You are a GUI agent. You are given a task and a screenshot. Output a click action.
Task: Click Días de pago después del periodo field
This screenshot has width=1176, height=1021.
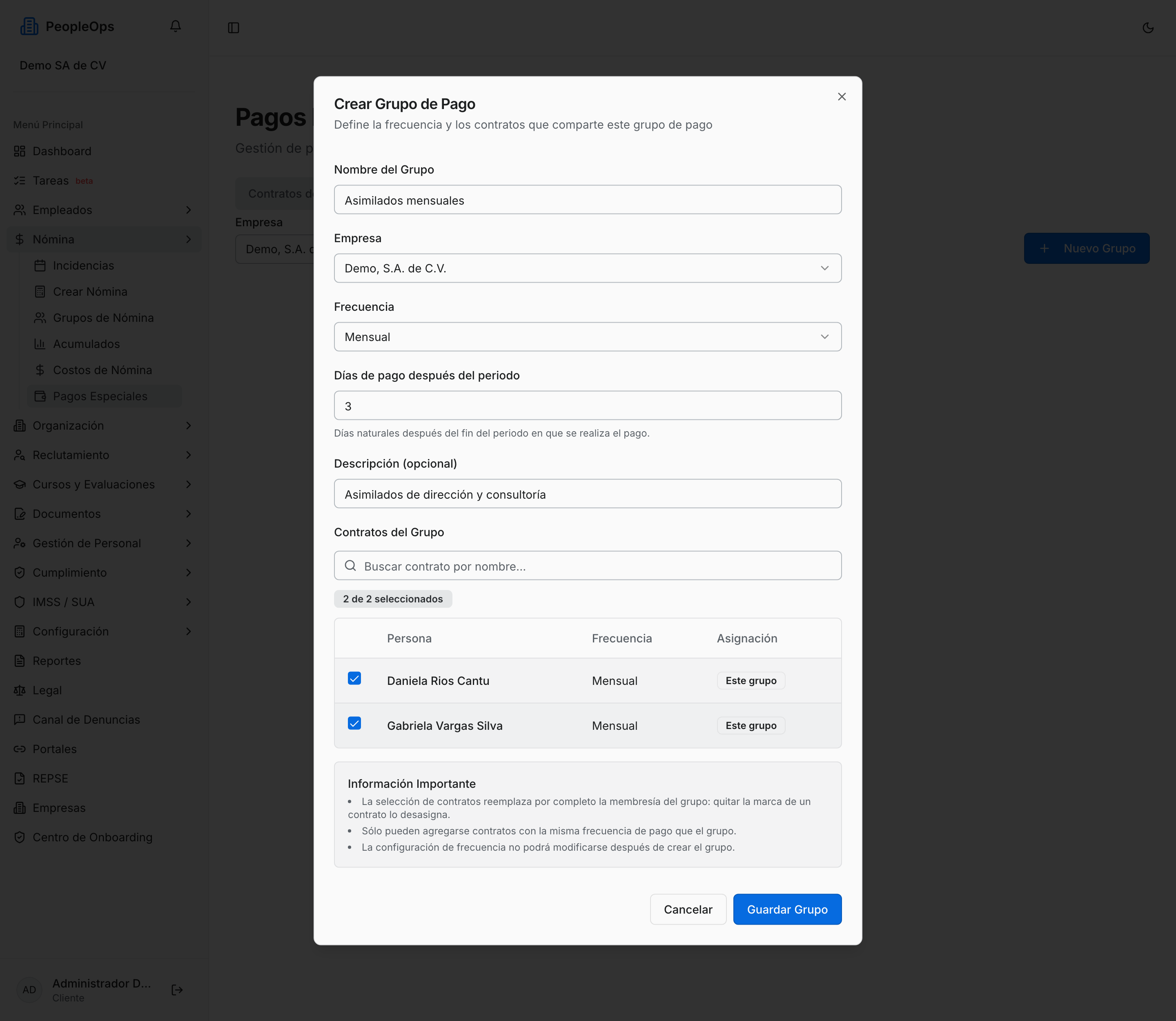(x=588, y=406)
